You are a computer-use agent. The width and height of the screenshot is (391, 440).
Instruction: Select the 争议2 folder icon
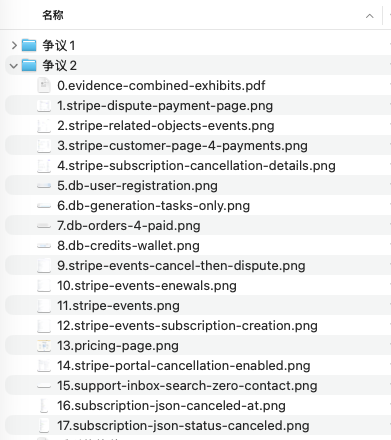click(29, 65)
